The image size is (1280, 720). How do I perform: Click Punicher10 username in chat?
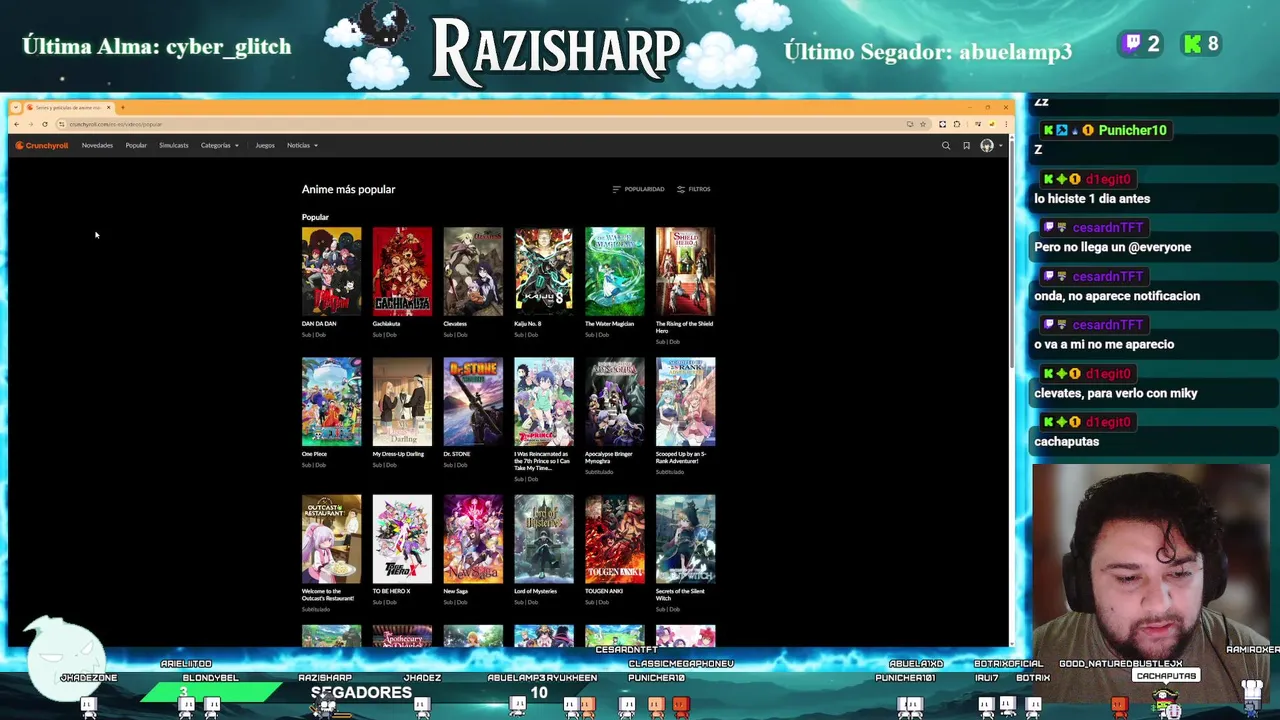coord(1132,130)
